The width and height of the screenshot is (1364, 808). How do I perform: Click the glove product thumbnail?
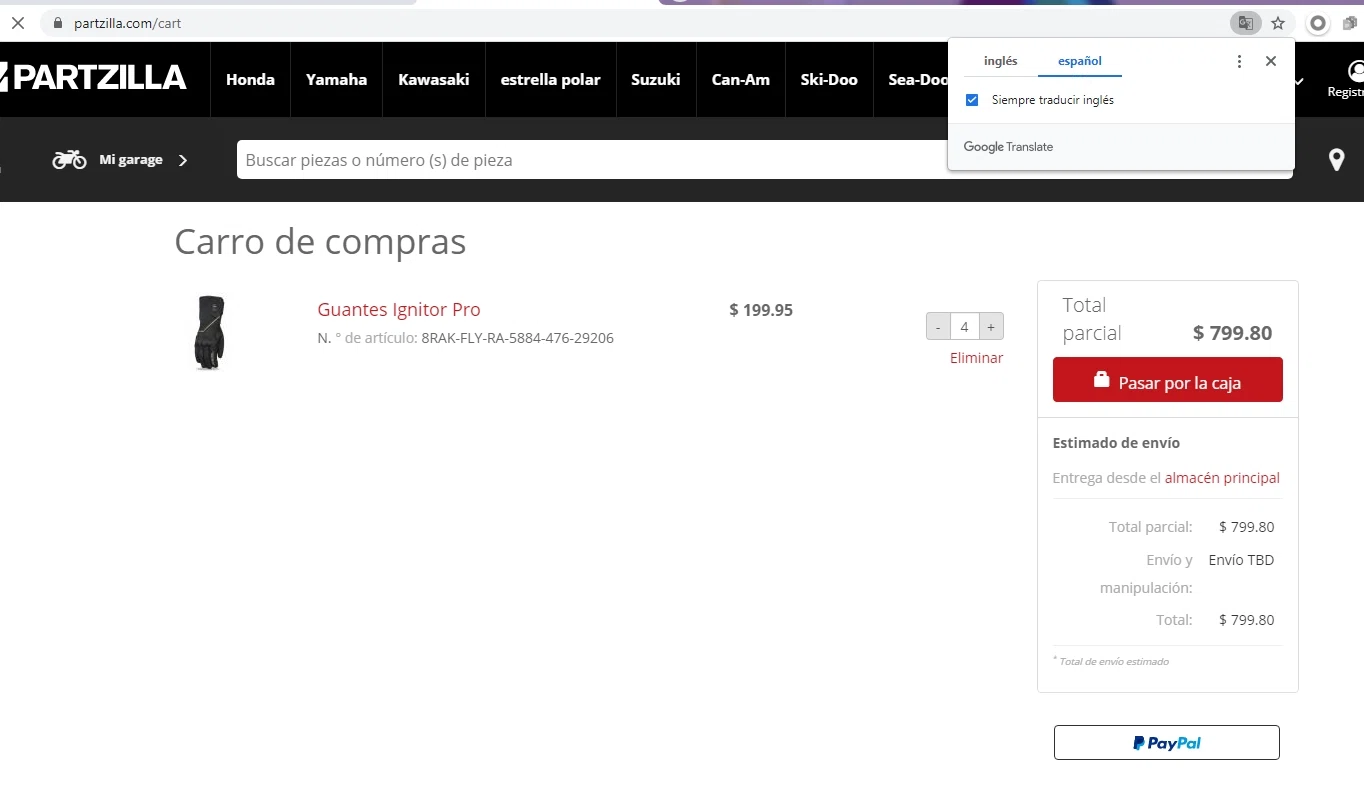209,333
